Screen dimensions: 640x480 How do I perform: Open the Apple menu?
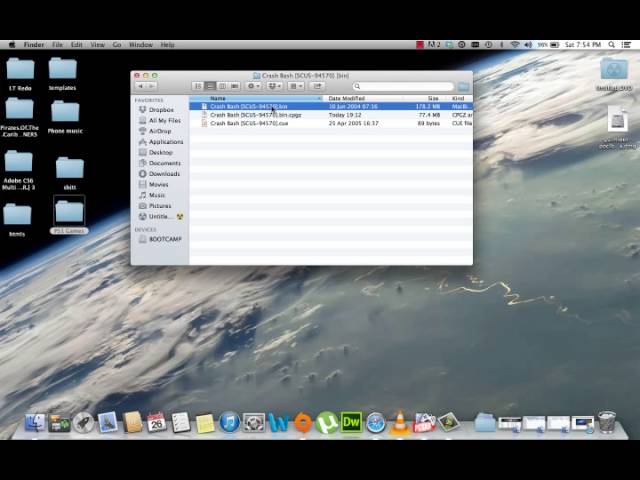point(12,45)
